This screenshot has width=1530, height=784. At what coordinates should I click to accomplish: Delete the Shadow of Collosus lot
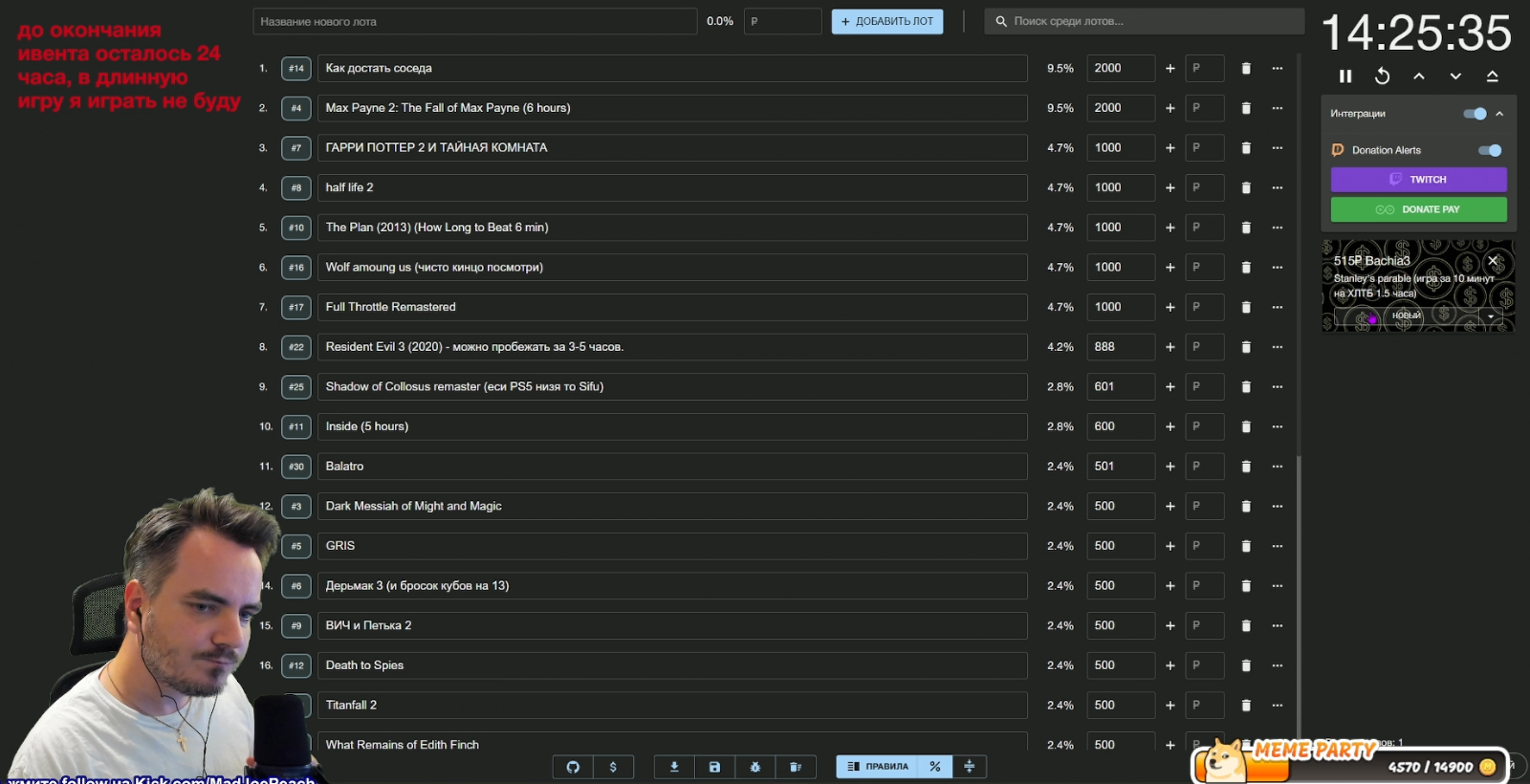pos(1246,387)
